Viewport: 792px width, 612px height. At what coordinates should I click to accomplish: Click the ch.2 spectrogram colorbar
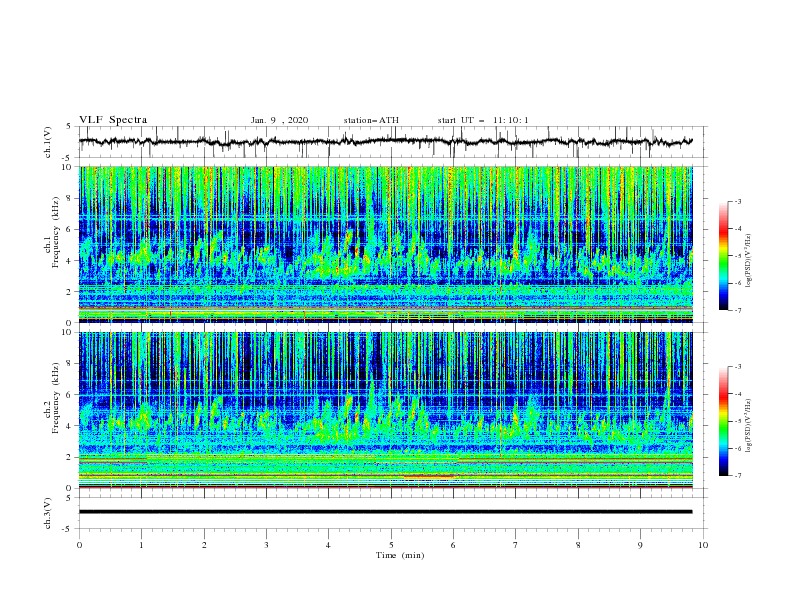click(723, 421)
